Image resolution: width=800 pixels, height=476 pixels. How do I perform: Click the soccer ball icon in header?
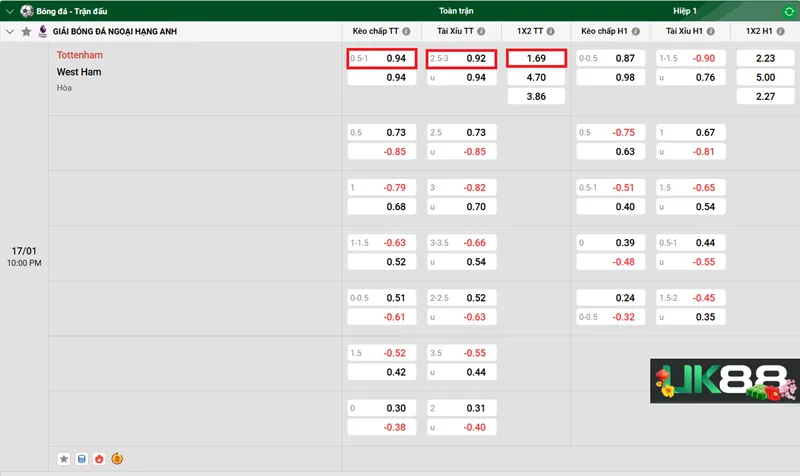(x=26, y=11)
